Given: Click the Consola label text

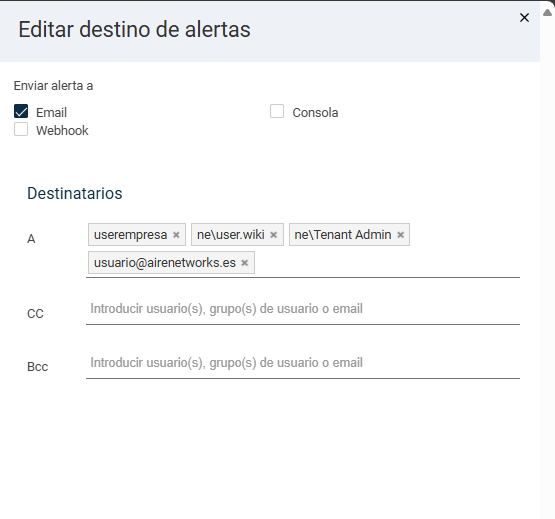Looking at the screenshot, I should (315, 113).
